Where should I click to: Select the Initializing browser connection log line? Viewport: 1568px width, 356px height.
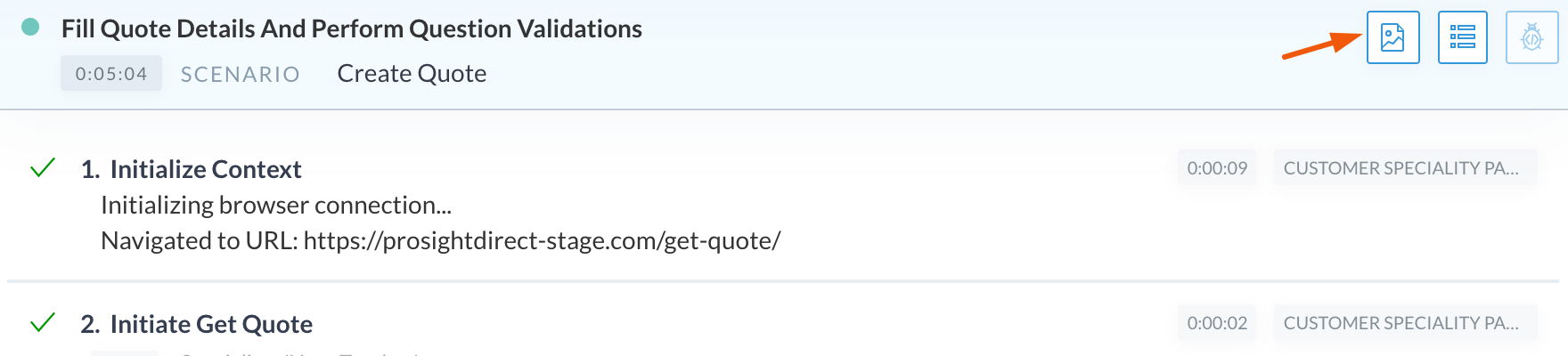[276, 206]
